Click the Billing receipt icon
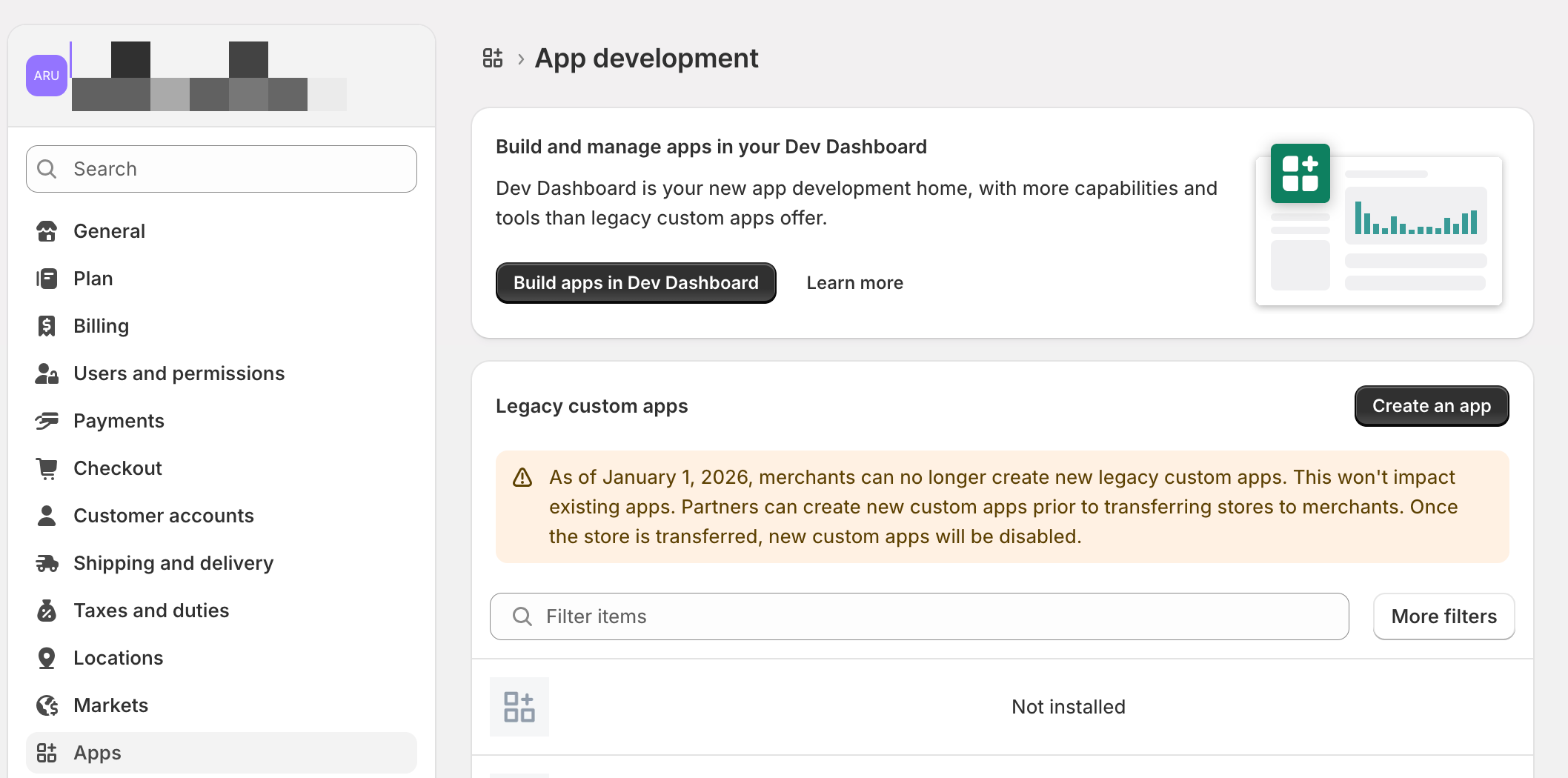1568x778 pixels. pos(47,326)
